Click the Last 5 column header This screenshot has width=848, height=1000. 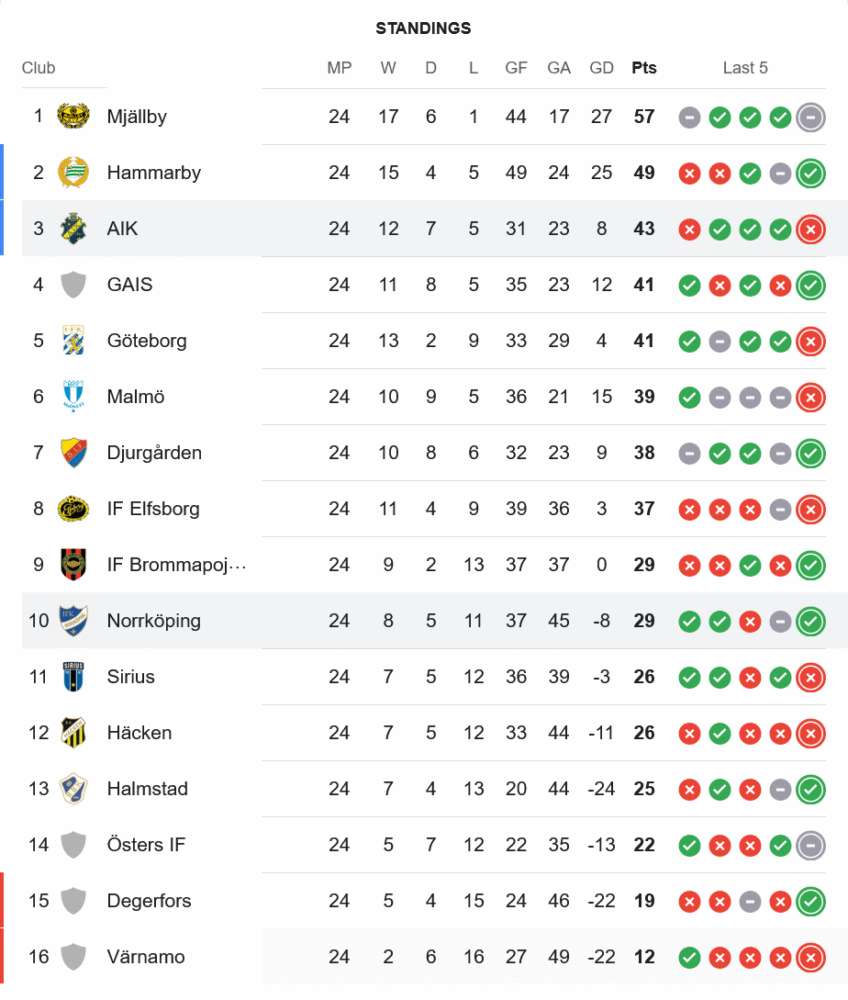point(745,68)
